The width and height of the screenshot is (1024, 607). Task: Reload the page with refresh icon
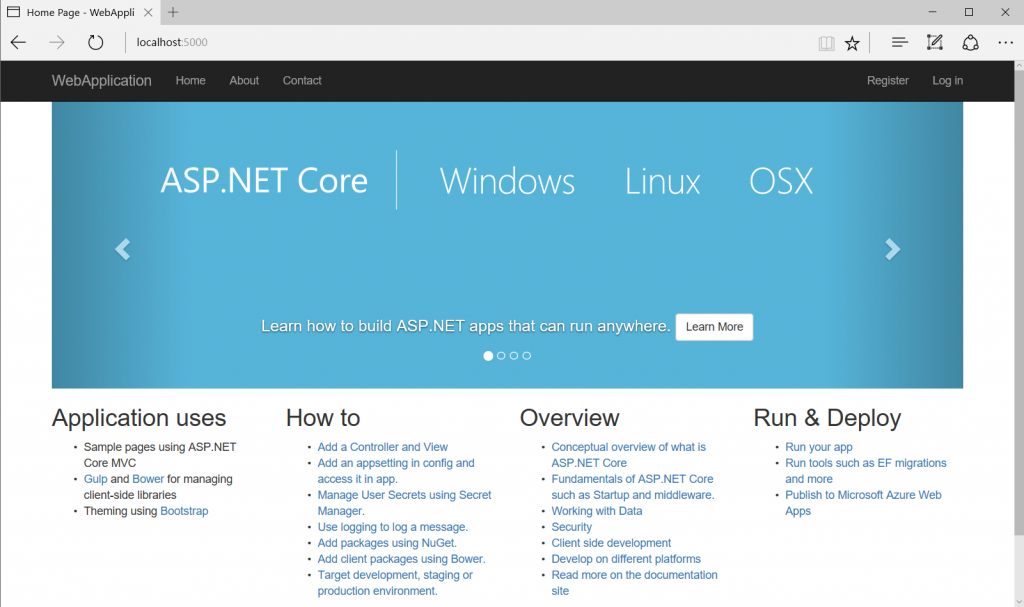(x=95, y=42)
